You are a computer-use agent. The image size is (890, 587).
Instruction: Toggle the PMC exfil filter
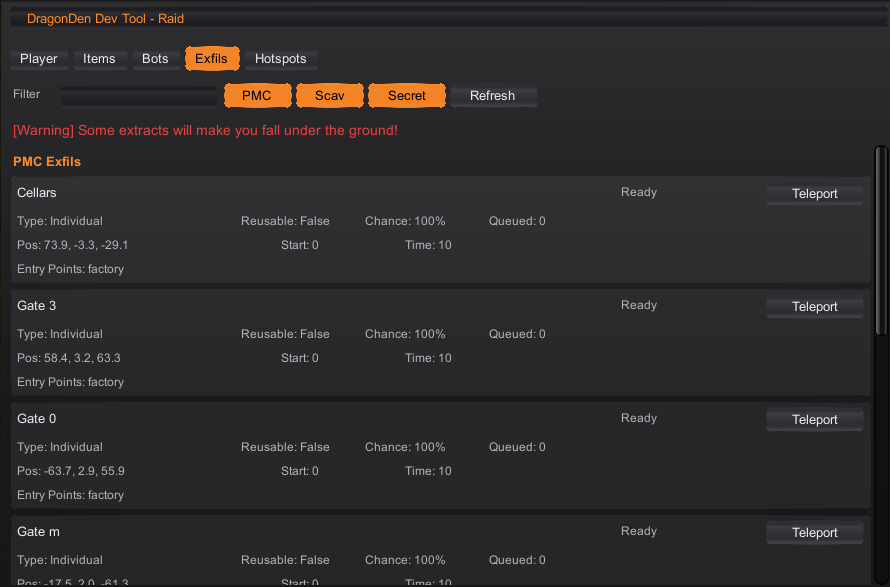pyautogui.click(x=257, y=95)
